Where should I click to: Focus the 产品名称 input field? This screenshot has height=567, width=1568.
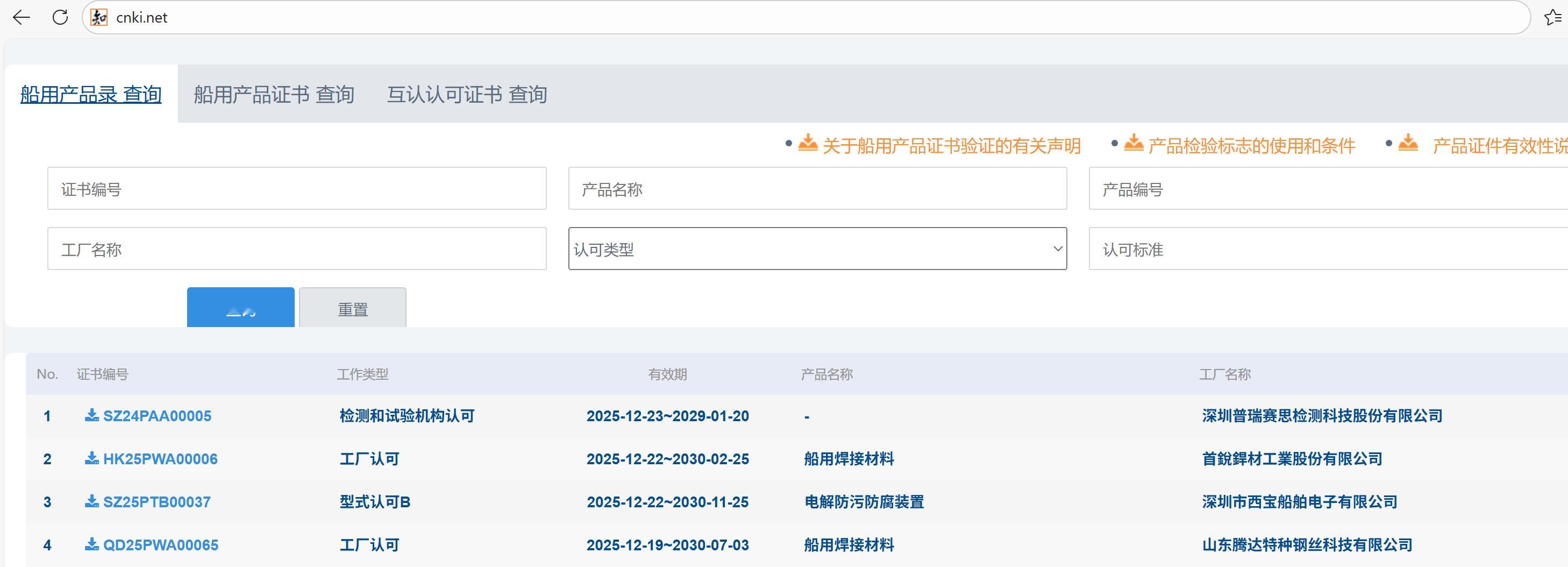click(817, 189)
